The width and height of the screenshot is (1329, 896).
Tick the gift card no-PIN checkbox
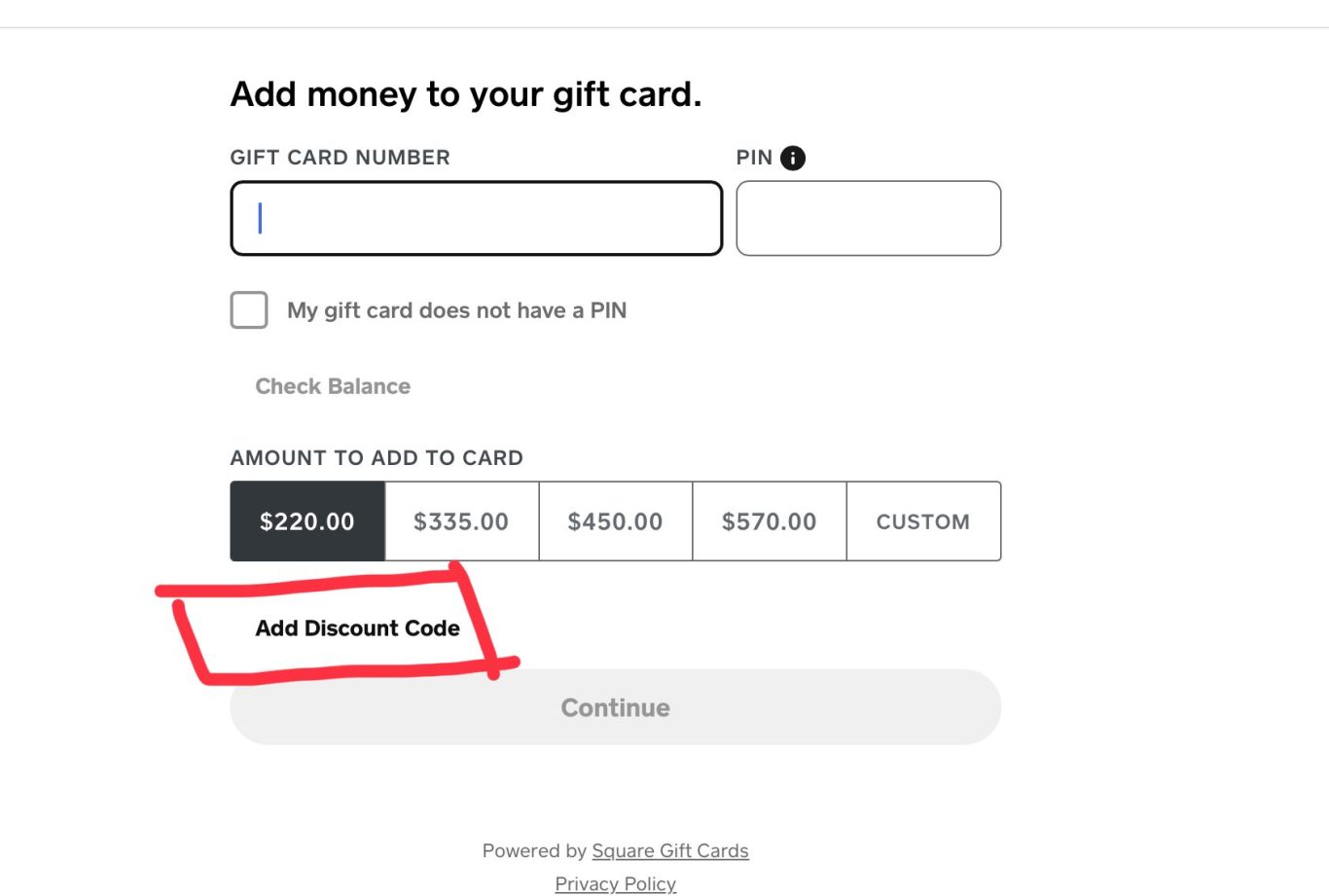coord(249,310)
